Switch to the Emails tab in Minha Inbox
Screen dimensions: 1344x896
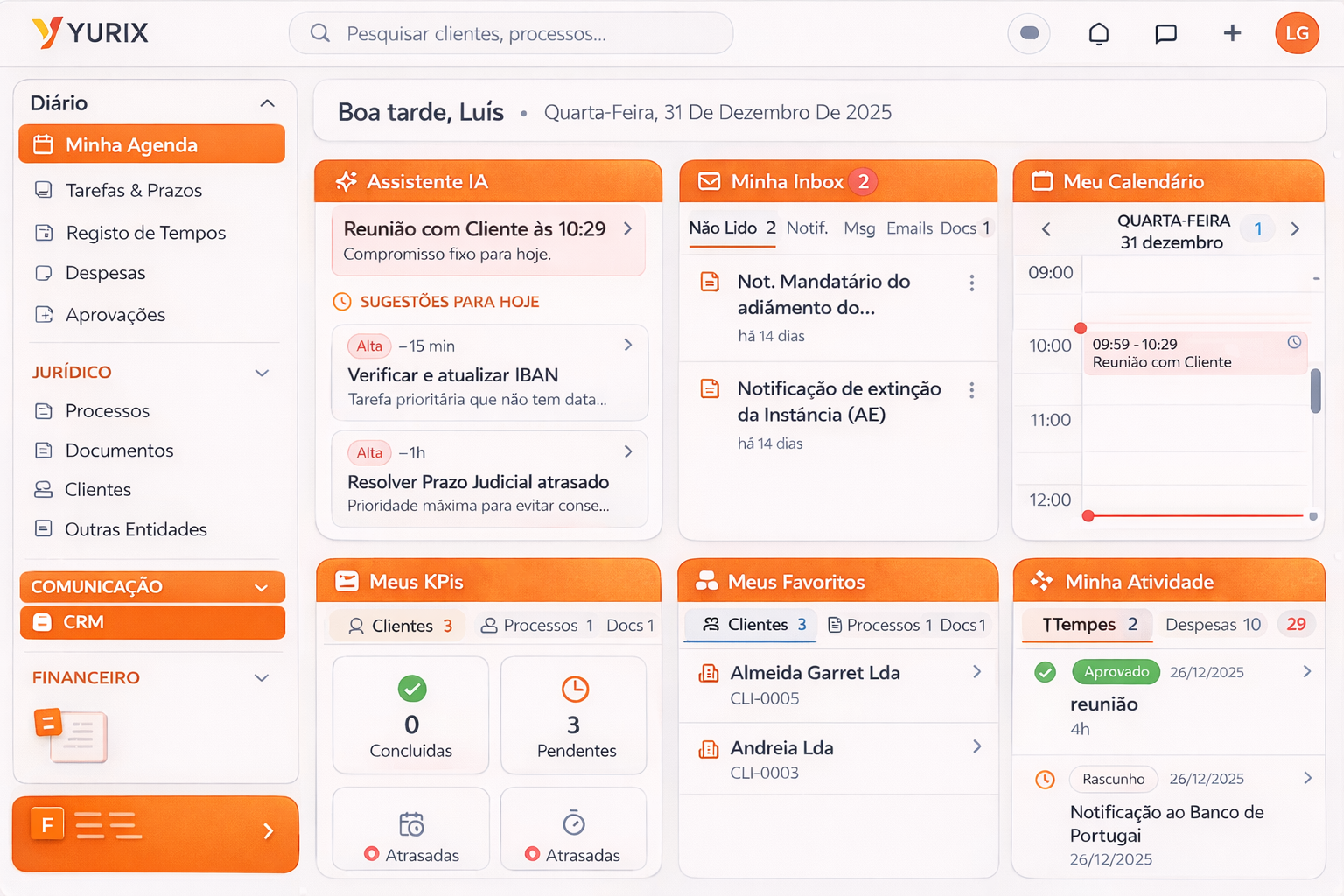[x=909, y=227]
